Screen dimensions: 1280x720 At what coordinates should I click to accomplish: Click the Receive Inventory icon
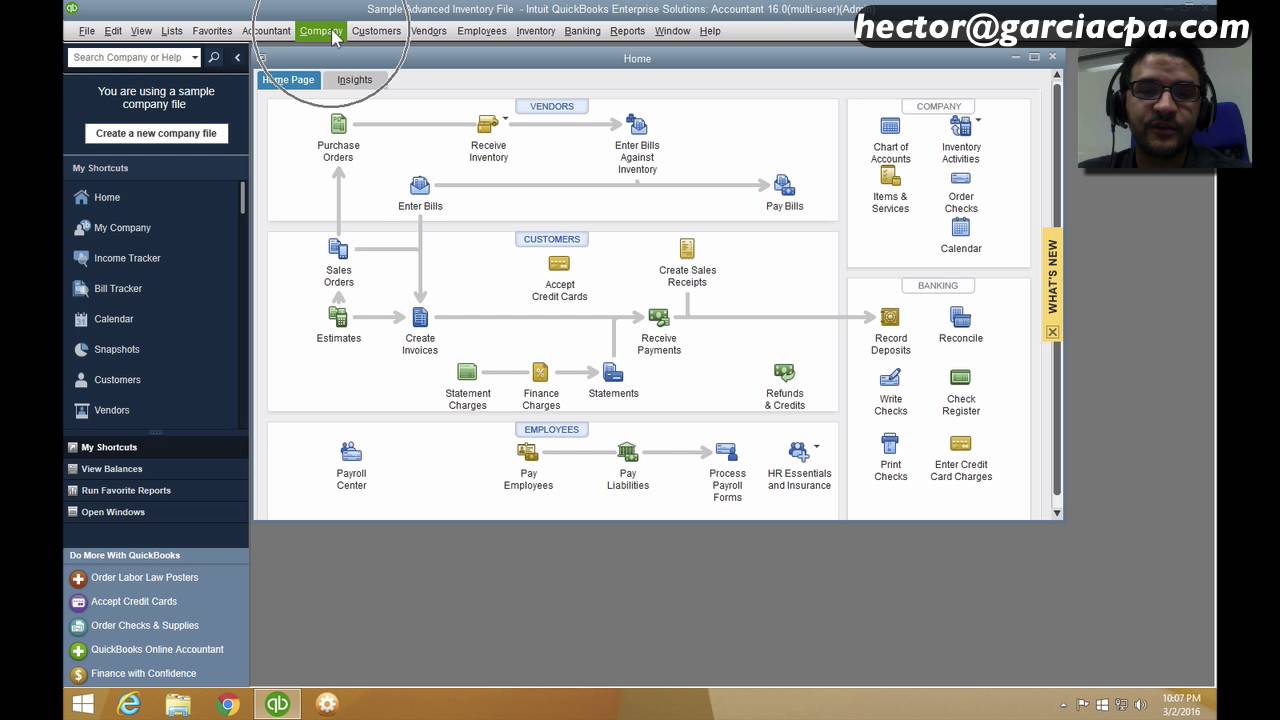[487, 124]
